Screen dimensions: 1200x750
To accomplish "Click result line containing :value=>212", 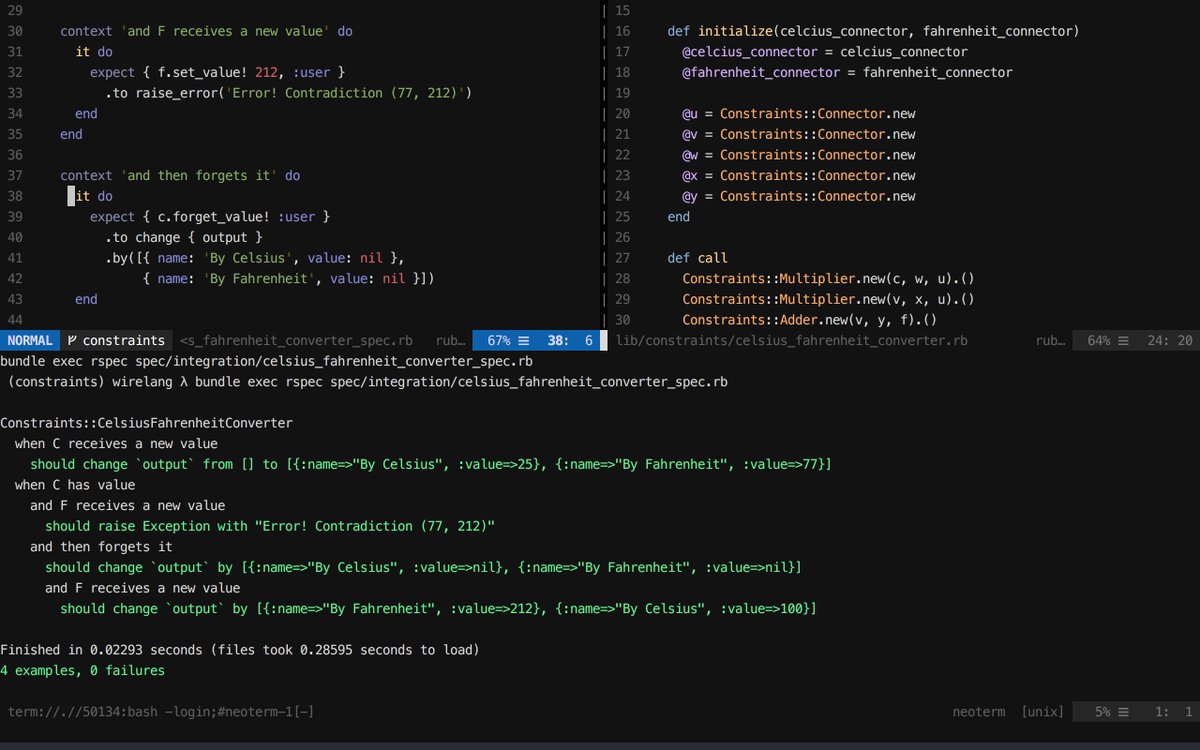I will point(438,608).
